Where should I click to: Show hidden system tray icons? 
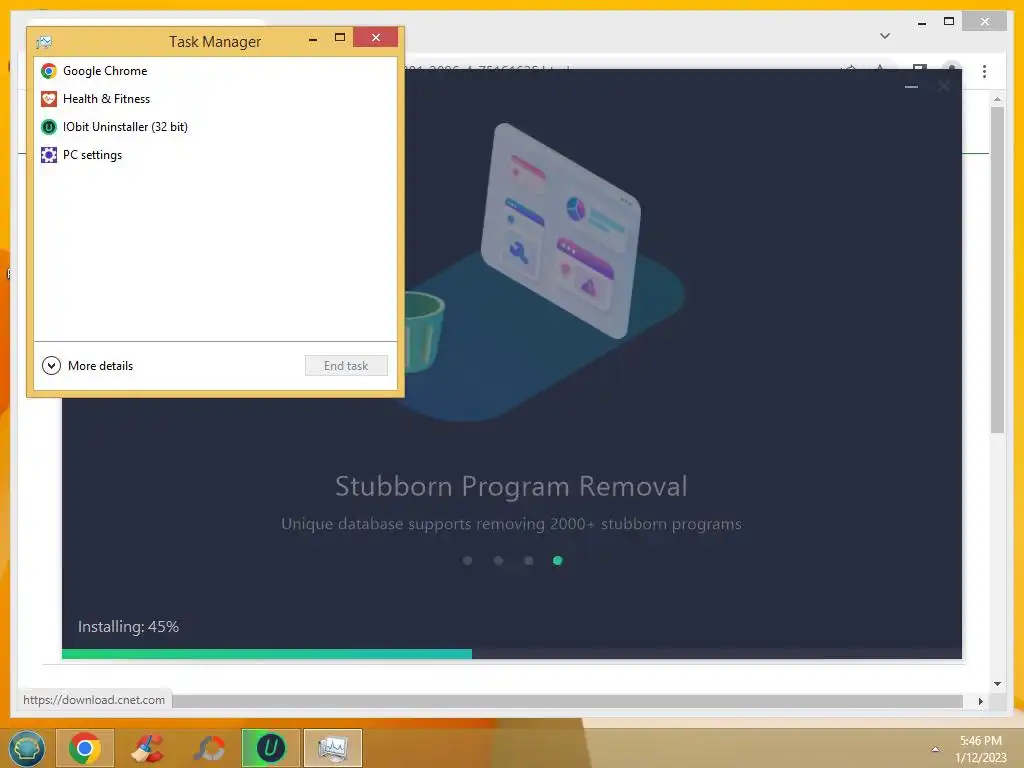935,749
